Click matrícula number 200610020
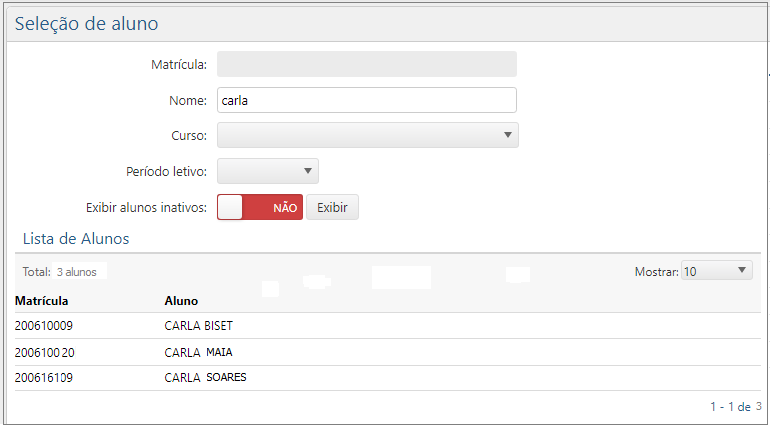 (44, 352)
